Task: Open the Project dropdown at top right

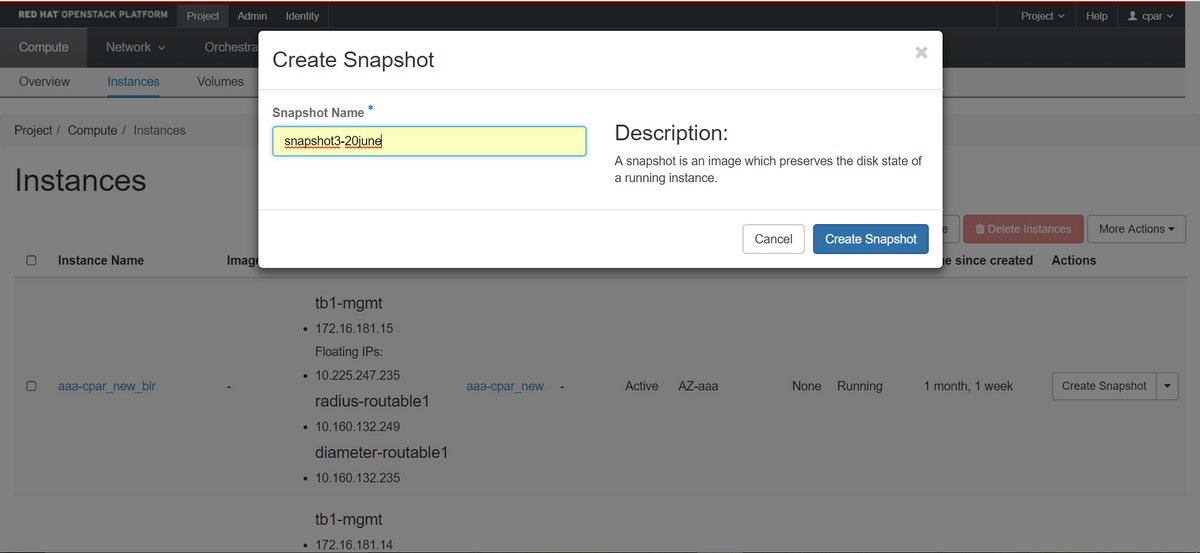Action: click(x=1042, y=16)
